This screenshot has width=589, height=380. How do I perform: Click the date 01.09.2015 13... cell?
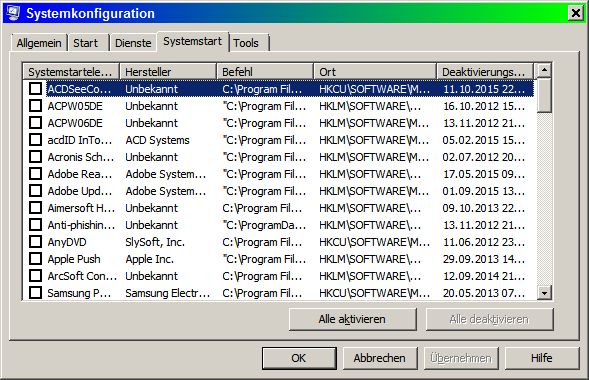(484, 191)
